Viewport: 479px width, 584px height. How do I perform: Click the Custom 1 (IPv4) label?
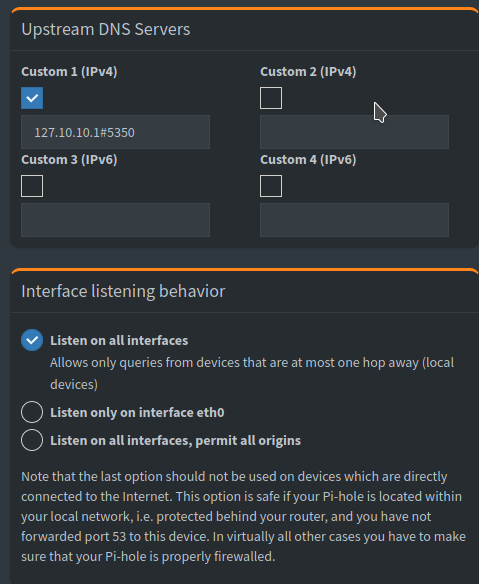69,72
